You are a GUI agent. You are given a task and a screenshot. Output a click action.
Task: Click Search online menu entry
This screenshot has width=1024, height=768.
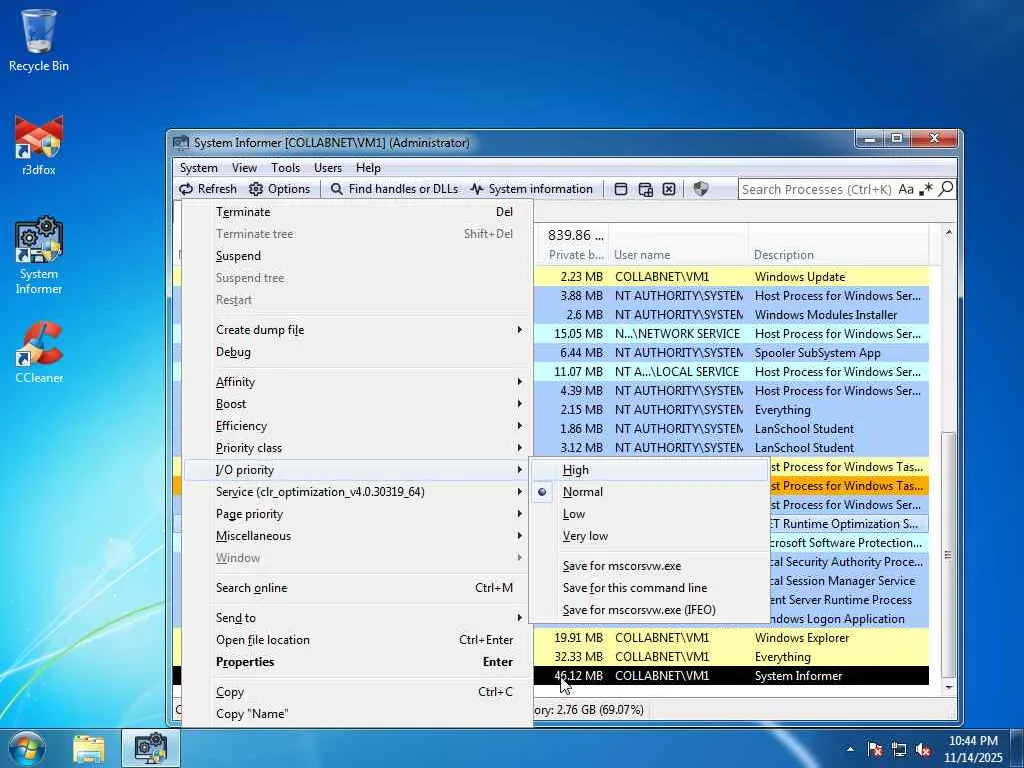click(x=357, y=588)
